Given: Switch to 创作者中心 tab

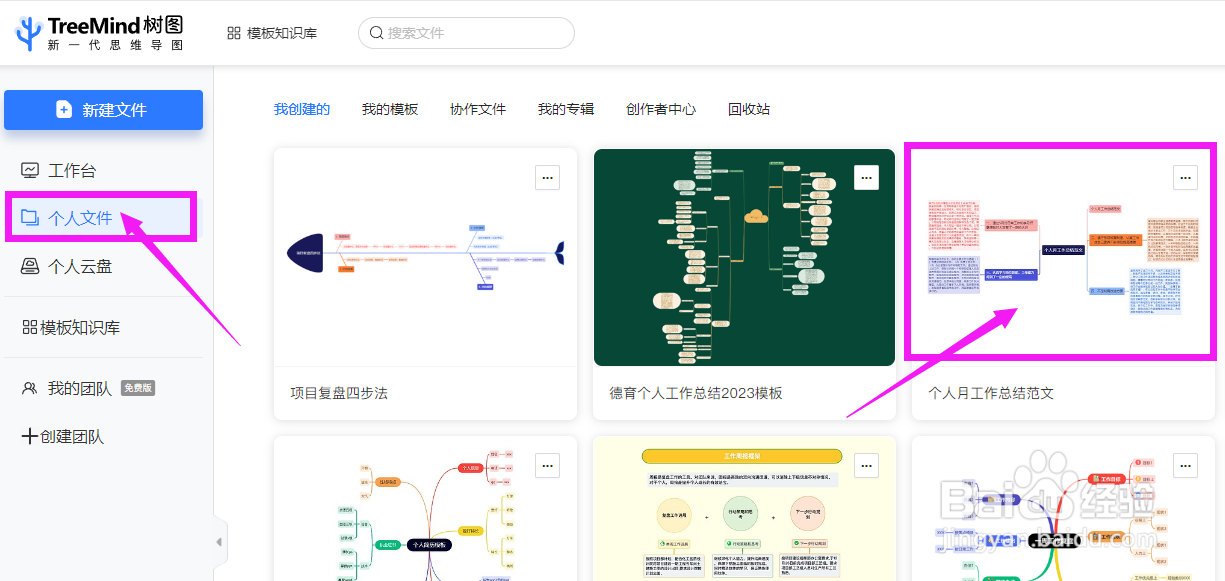Looking at the screenshot, I should tap(661, 109).
